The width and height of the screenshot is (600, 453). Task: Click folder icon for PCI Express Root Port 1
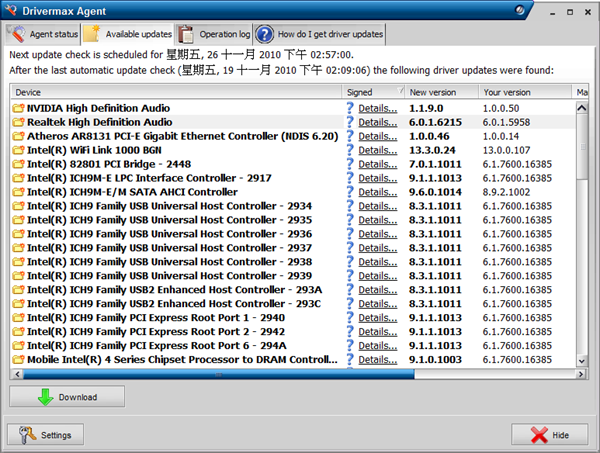click(18, 318)
